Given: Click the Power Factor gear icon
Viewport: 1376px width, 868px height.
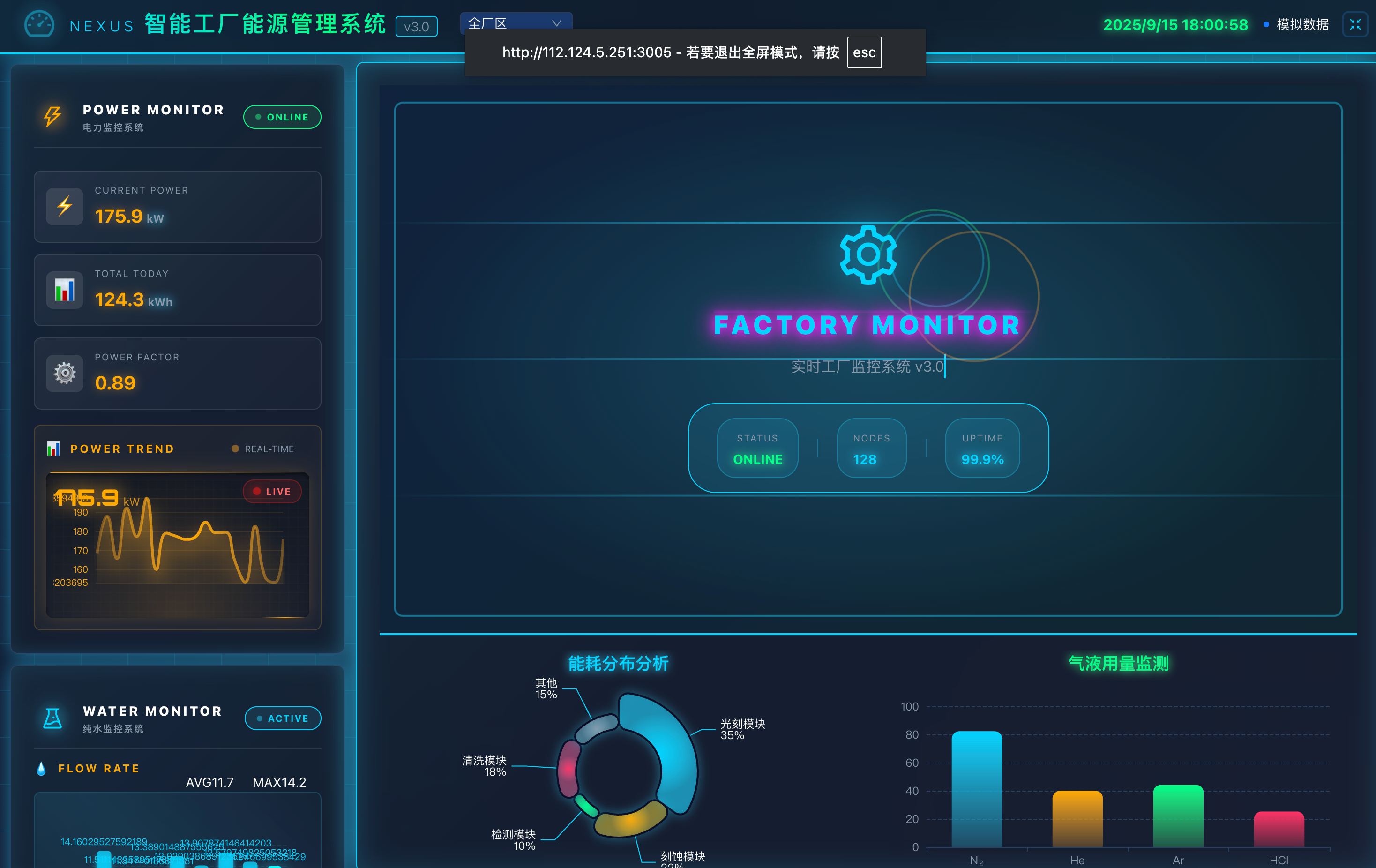Looking at the screenshot, I should coord(65,373).
